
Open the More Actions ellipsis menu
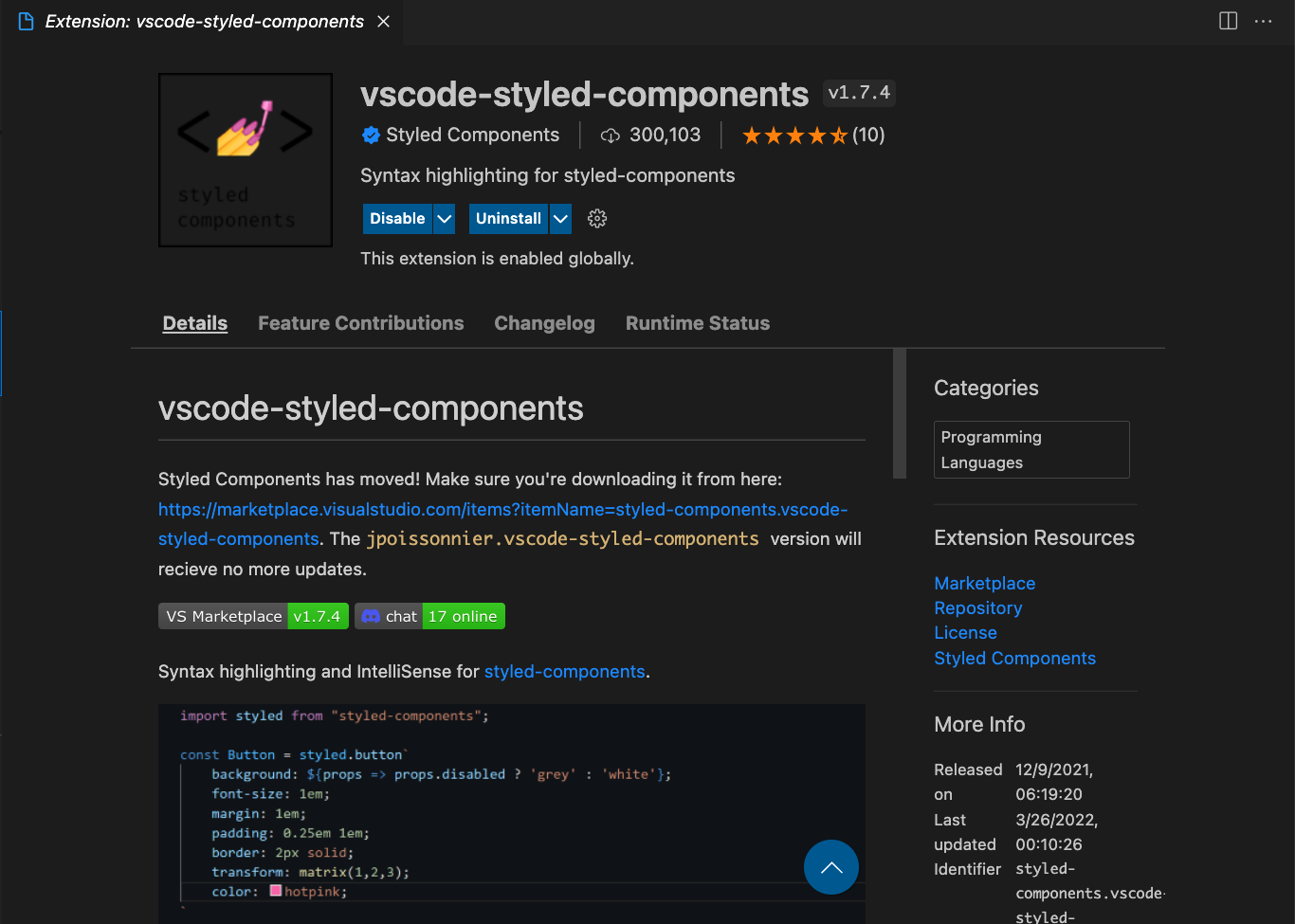tap(1264, 21)
